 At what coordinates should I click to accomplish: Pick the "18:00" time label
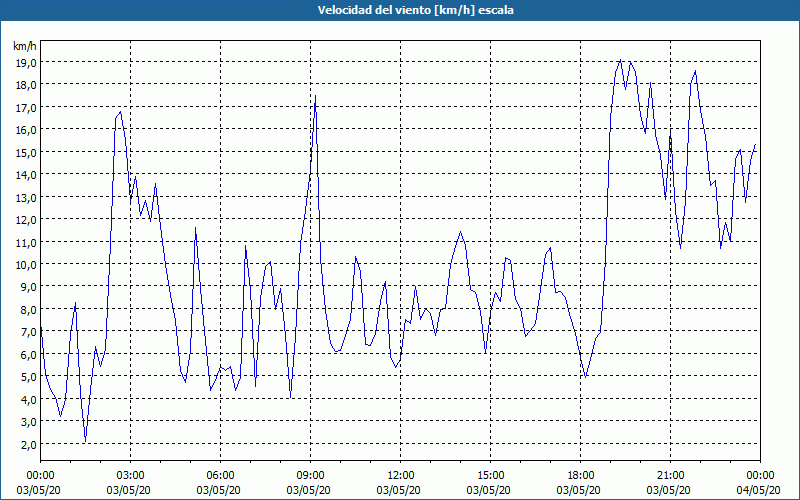[579, 476]
